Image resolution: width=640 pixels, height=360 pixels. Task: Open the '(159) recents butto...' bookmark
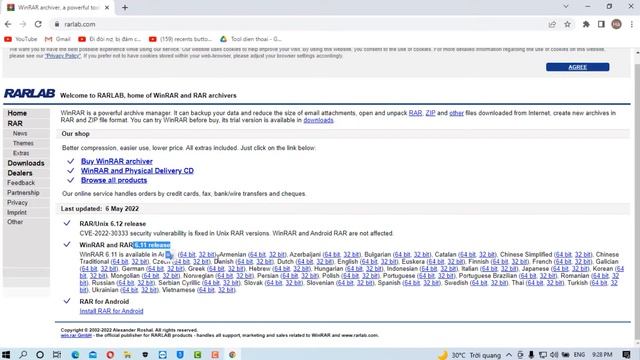pos(180,39)
